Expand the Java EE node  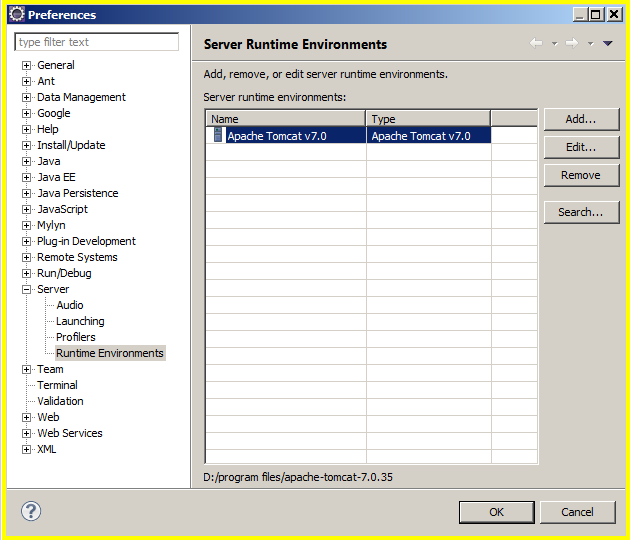click(x=26, y=177)
